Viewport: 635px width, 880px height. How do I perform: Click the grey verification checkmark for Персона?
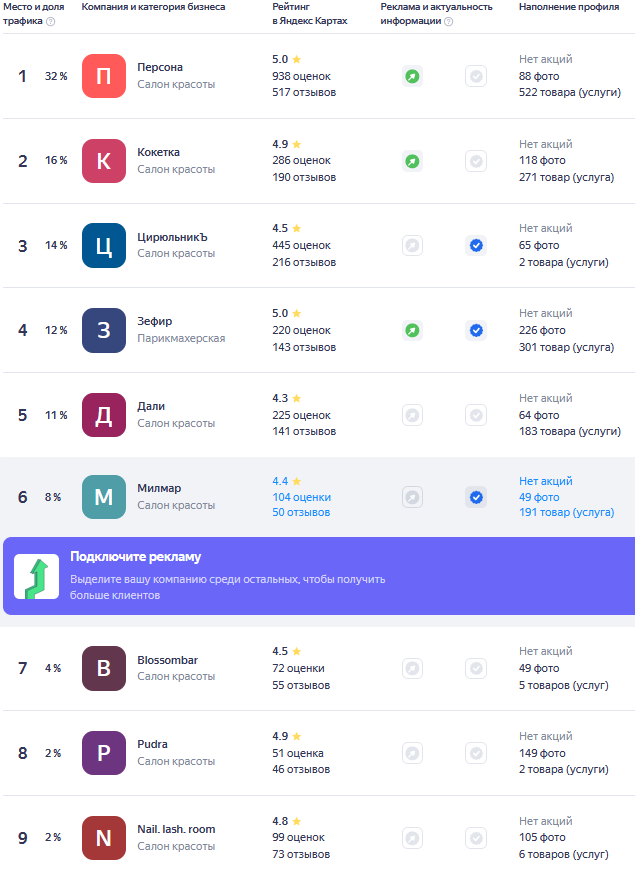pyautogui.click(x=476, y=76)
